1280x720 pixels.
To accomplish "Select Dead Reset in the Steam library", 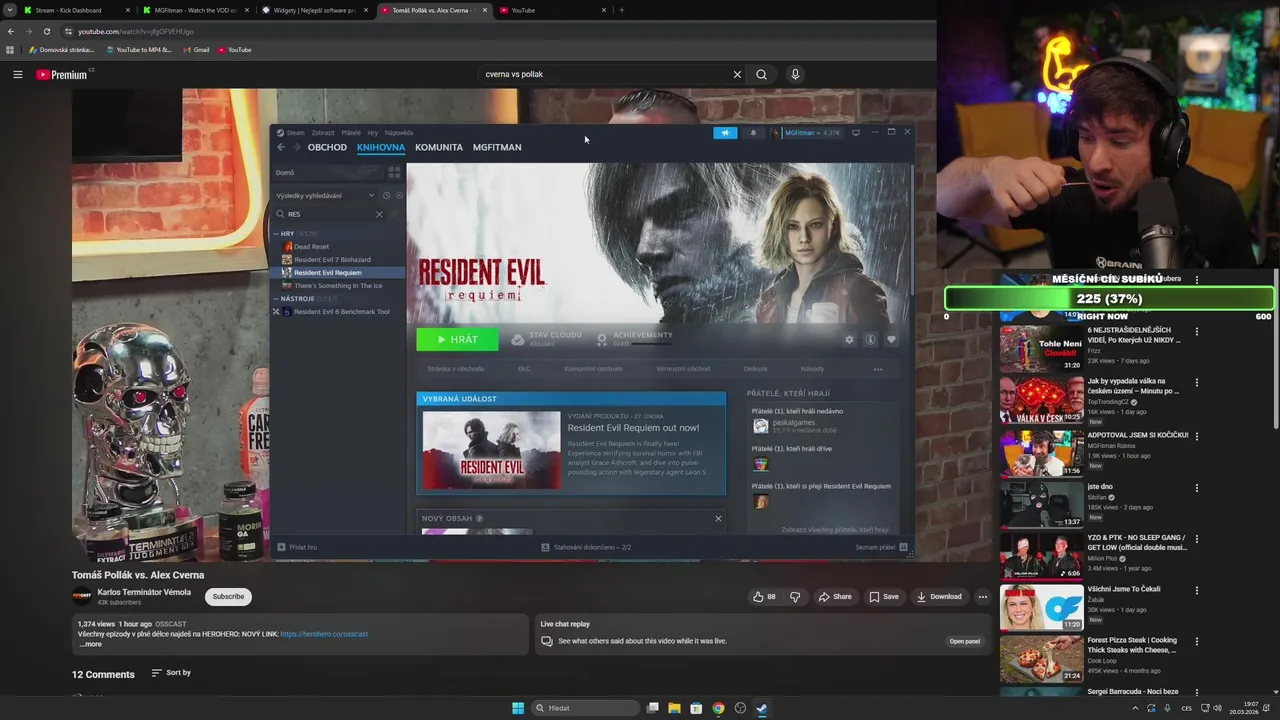I will (x=311, y=246).
